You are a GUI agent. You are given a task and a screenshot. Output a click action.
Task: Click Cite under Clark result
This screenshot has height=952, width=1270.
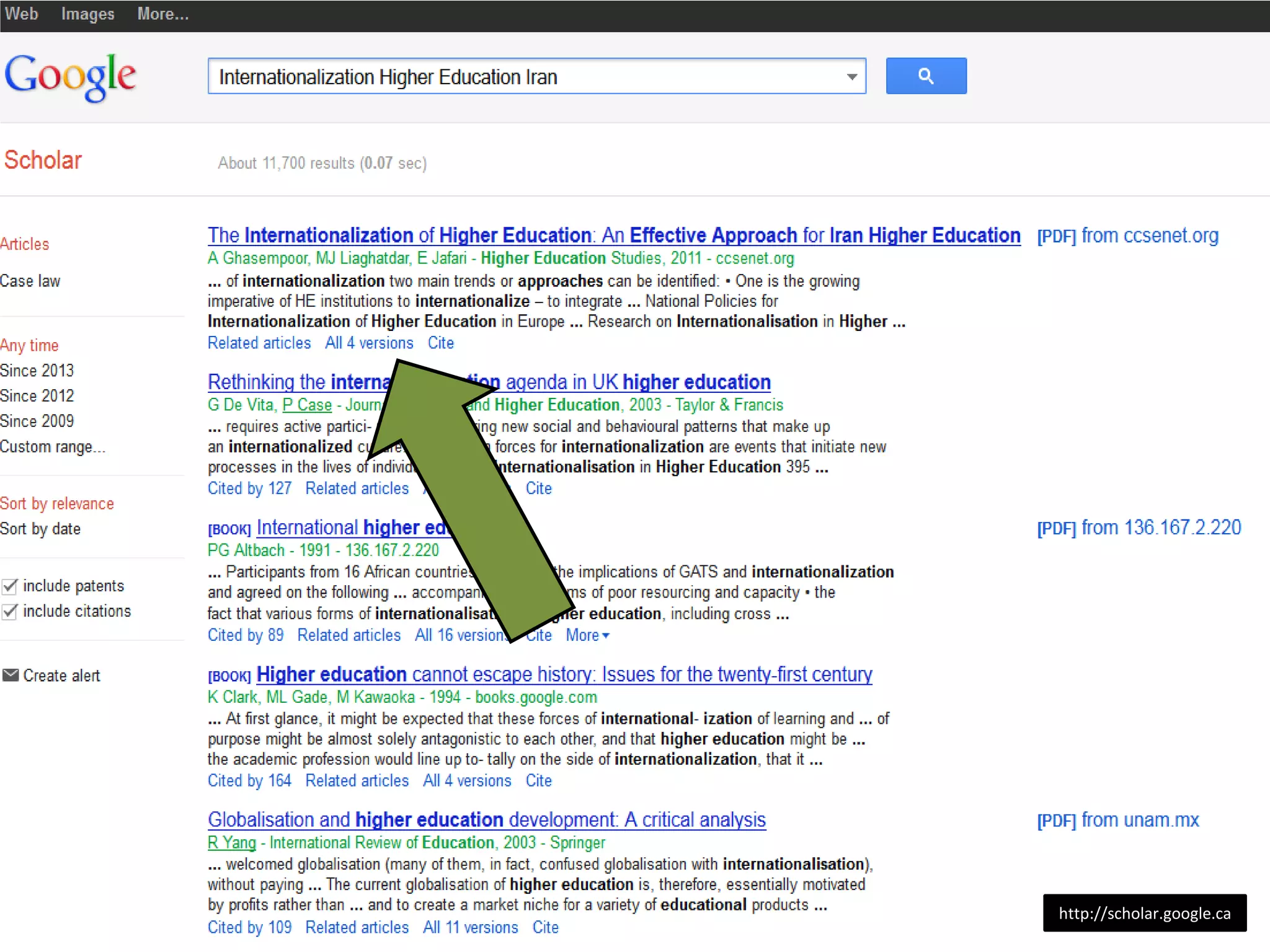tap(539, 781)
